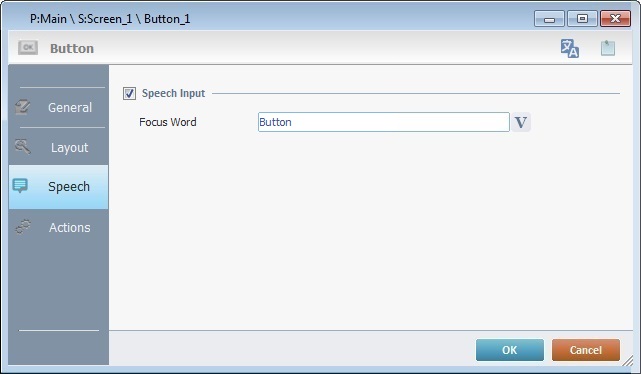
Task: Close the Button_1 properties dialog
Action: [x=615, y=19]
